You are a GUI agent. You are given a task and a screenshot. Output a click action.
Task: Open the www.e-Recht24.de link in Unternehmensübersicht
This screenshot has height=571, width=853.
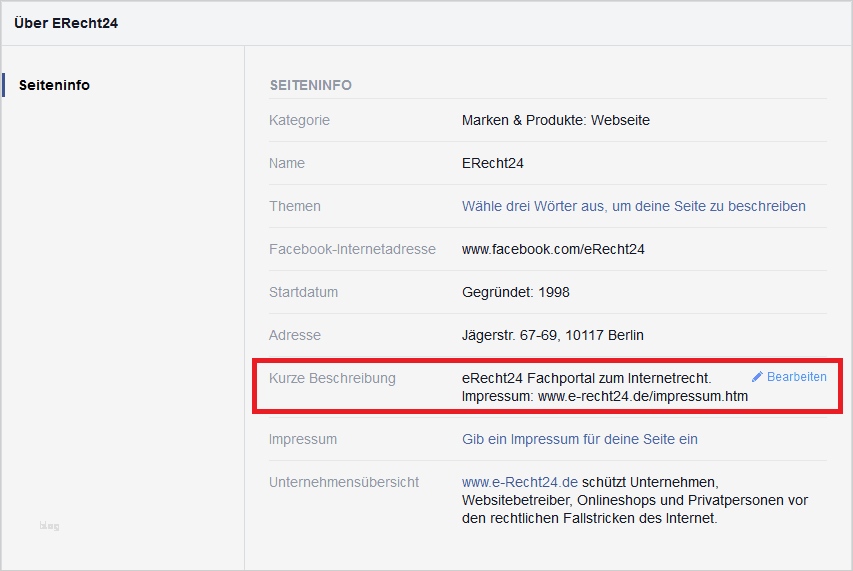tap(520, 481)
